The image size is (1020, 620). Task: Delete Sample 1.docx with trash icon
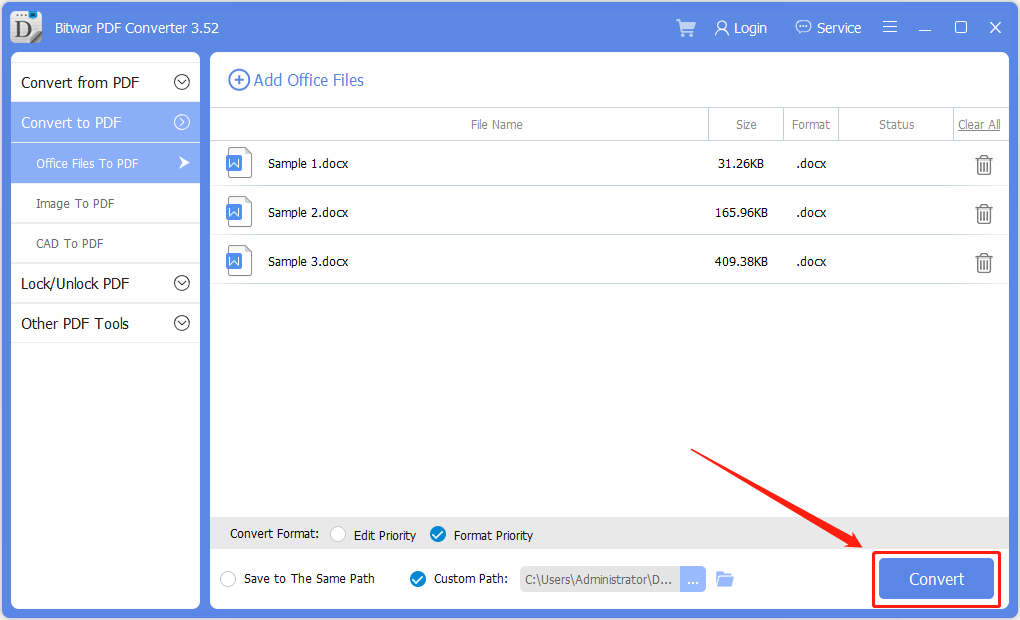click(984, 165)
